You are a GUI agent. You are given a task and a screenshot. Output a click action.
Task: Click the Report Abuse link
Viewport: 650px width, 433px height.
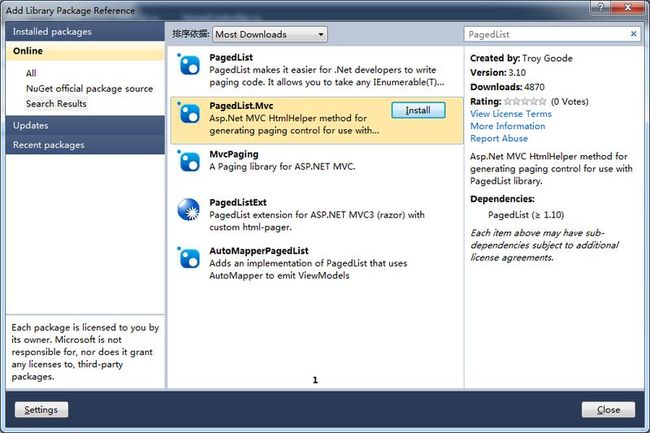point(499,138)
